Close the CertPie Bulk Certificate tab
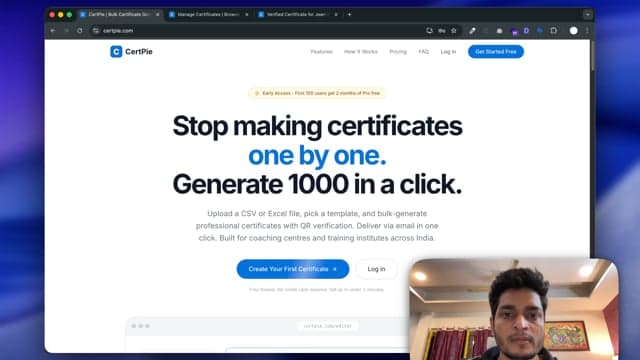 tap(158, 14)
